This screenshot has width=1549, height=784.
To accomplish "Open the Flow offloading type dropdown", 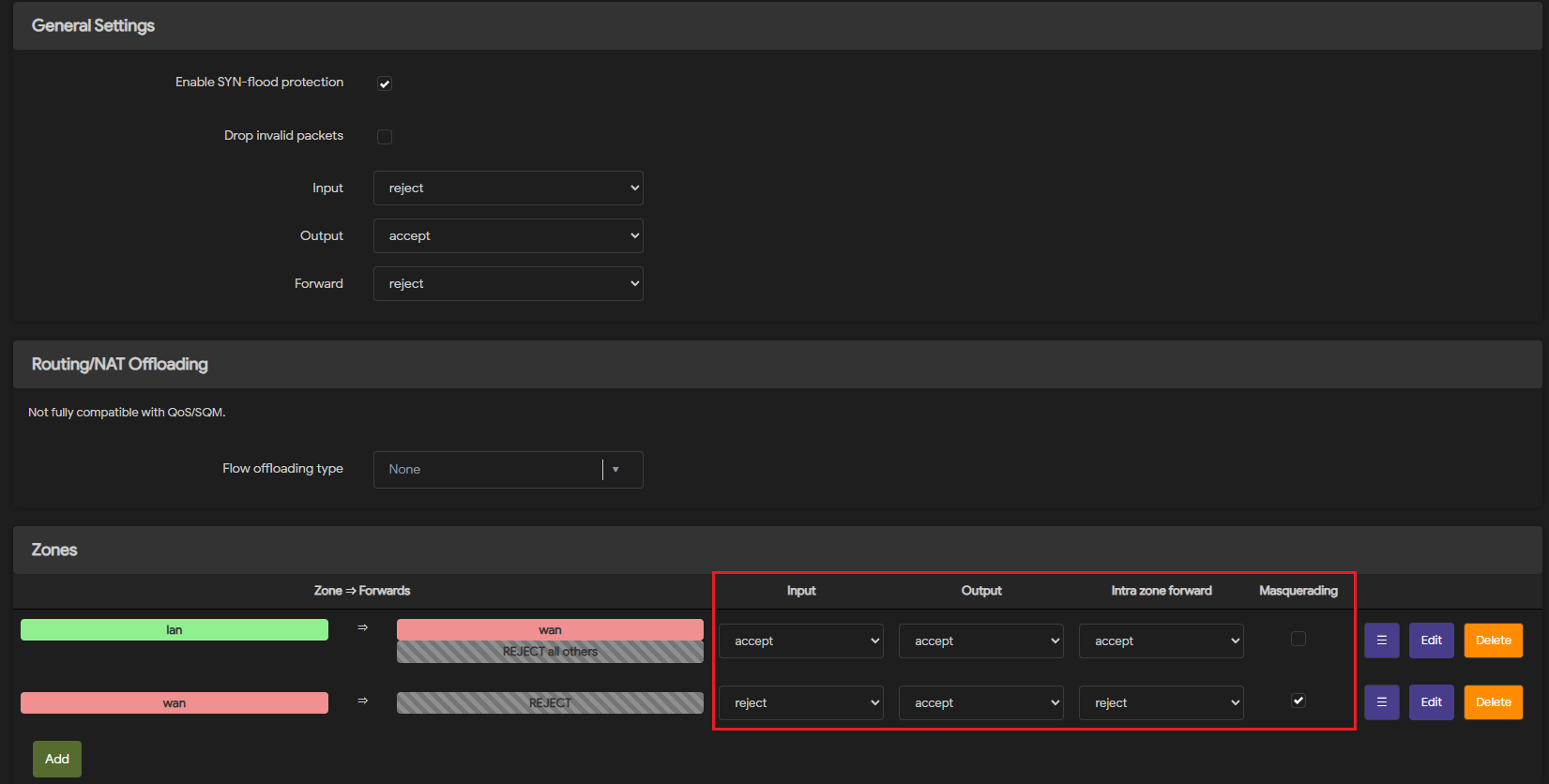I will click(x=509, y=470).
